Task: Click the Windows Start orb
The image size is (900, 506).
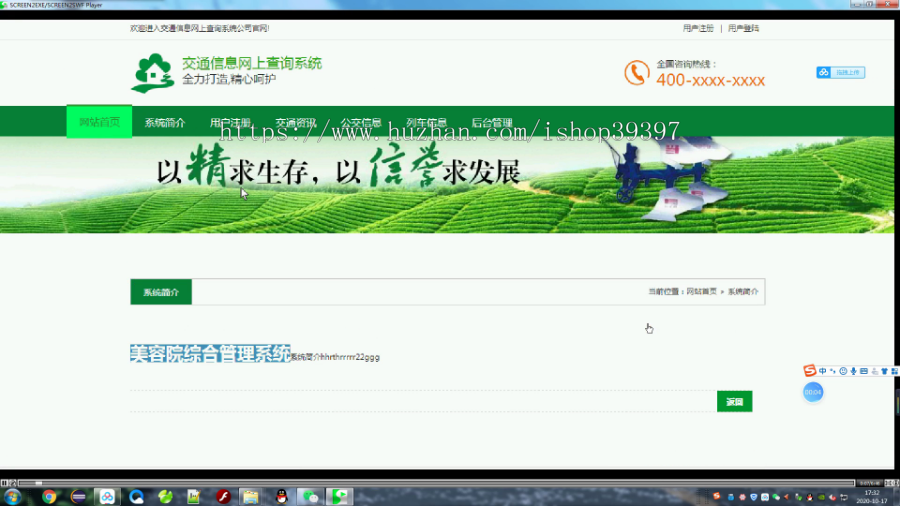Action: (x=13, y=496)
